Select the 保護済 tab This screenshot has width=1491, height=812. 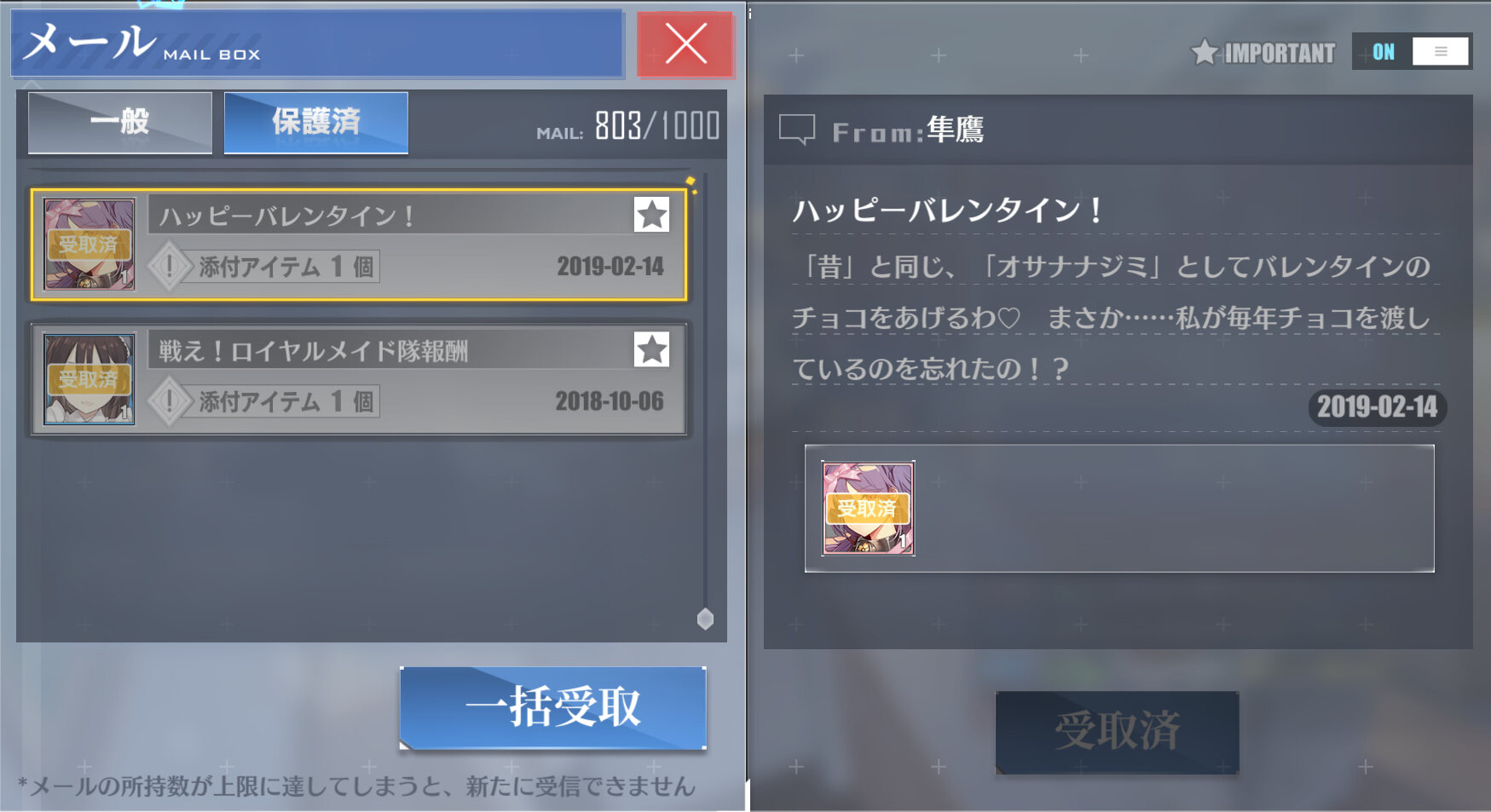coord(316,123)
